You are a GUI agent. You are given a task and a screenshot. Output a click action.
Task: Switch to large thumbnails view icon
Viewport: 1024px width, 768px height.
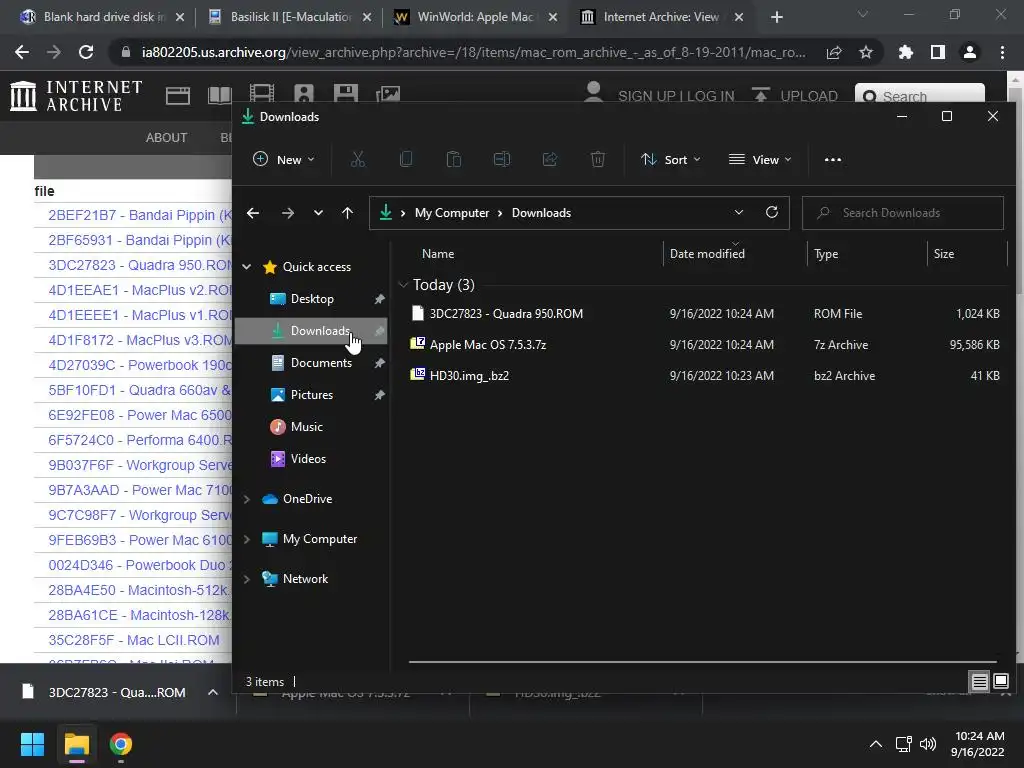1001,682
